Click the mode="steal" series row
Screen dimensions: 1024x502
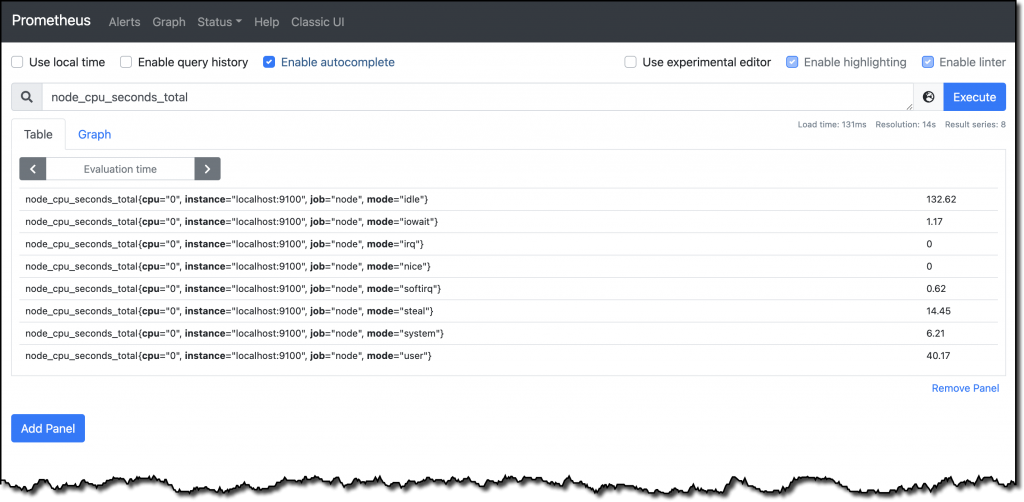509,311
